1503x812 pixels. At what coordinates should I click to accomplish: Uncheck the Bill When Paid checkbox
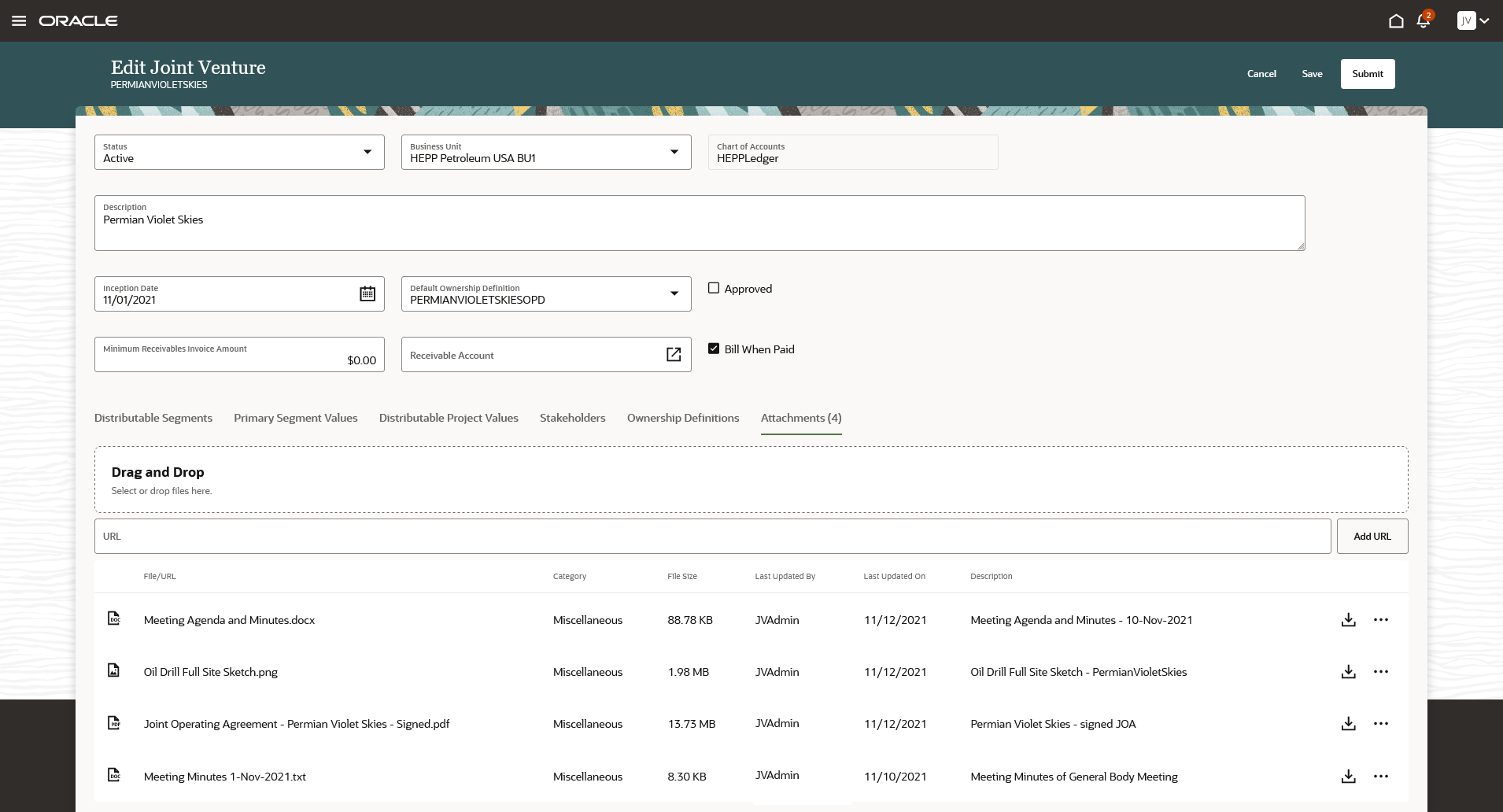tap(714, 349)
